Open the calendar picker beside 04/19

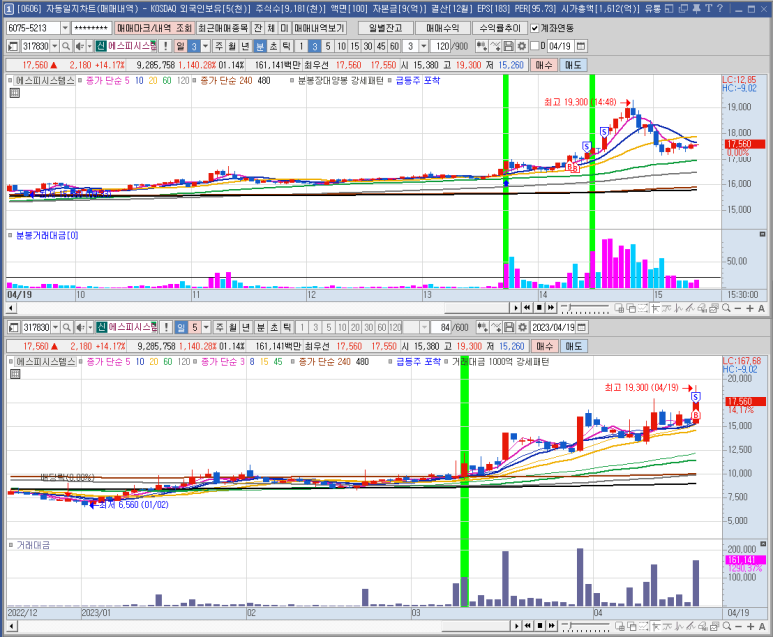tap(581, 46)
